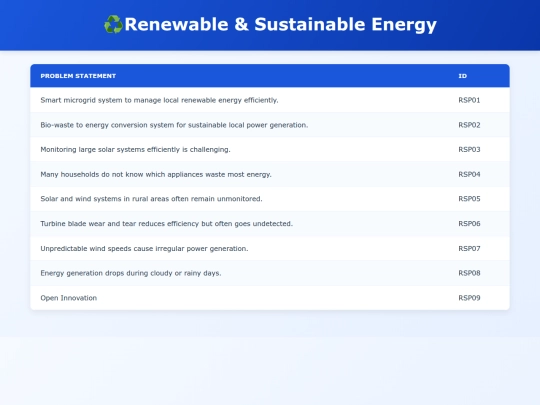The height and width of the screenshot is (405, 540).
Task: Click the Renewable & Sustainable Energy title
Action: coord(280,24)
